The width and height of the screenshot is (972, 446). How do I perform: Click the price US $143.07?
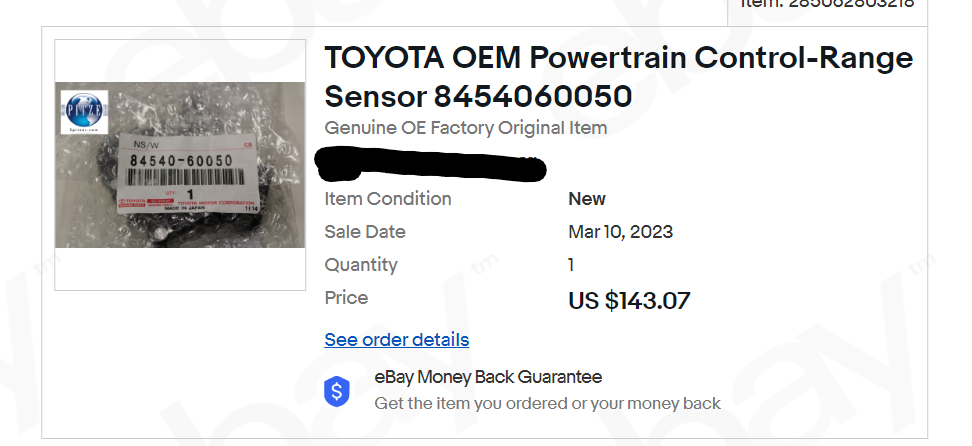[629, 300]
